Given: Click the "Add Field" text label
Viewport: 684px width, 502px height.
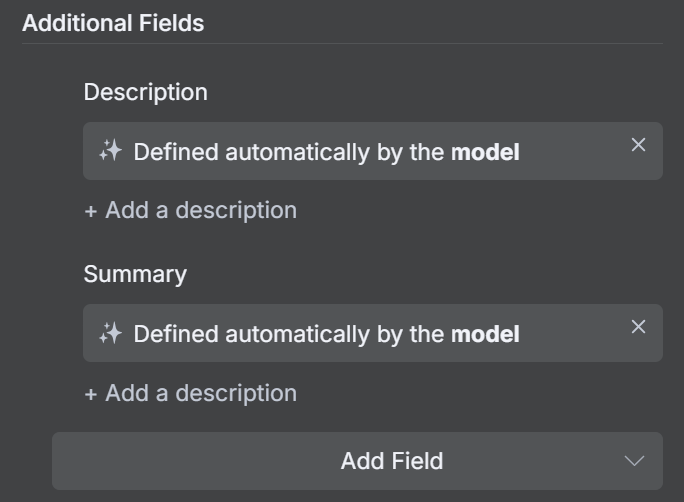Looking at the screenshot, I should coord(391,461).
